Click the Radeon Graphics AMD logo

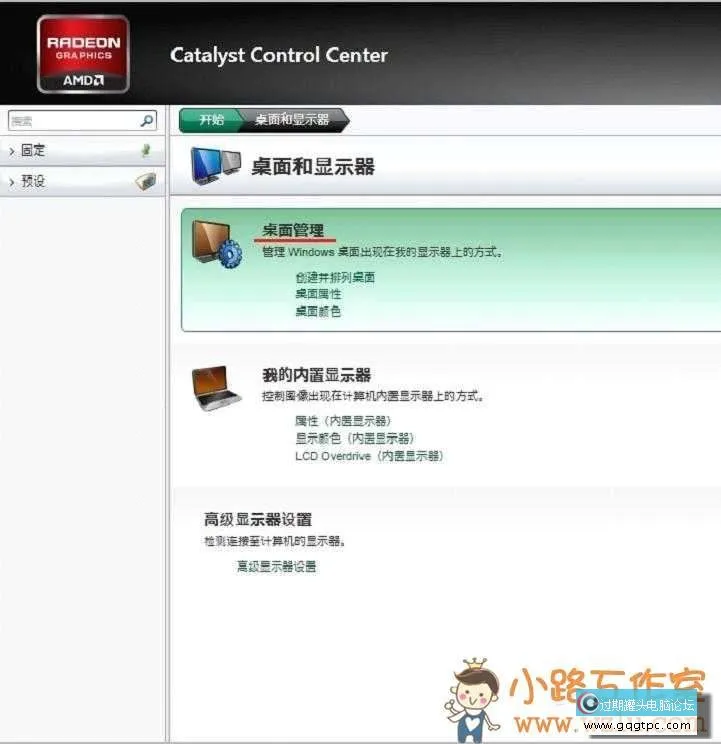tap(83, 54)
